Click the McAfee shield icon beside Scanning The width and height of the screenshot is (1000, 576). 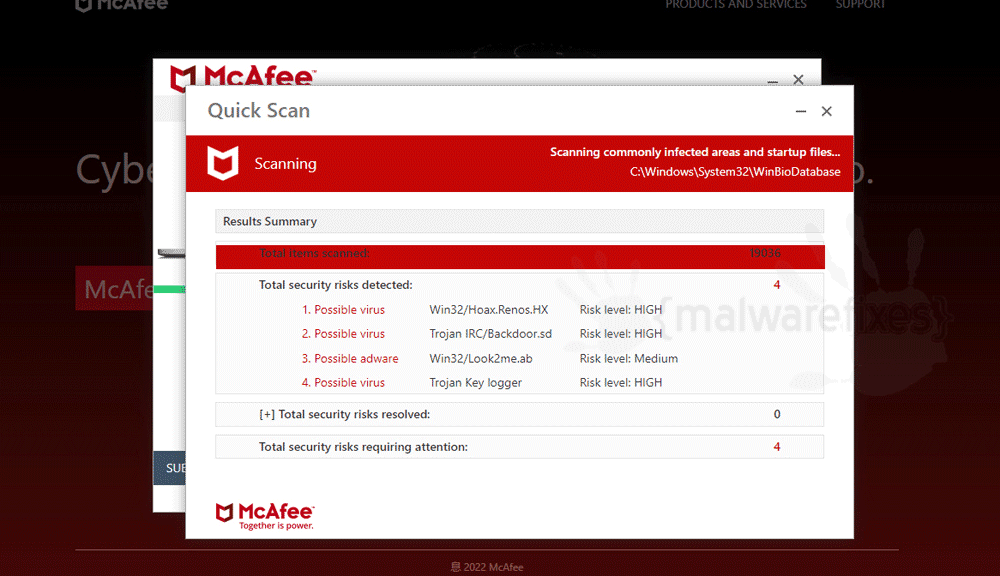click(x=223, y=163)
